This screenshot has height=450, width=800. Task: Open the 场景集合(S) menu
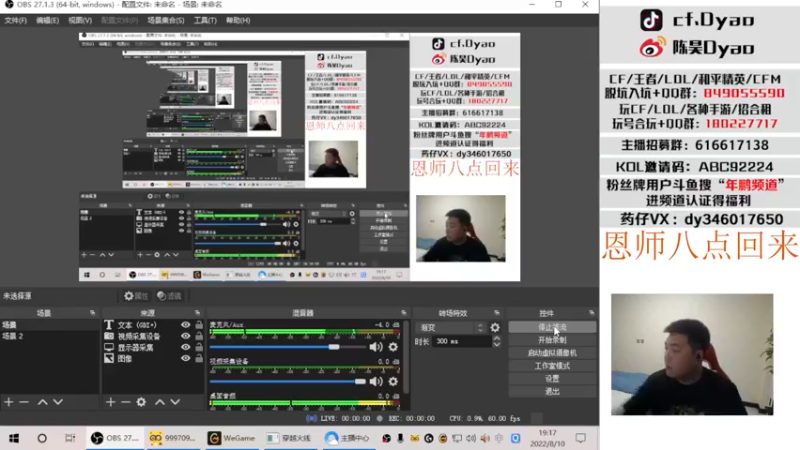[166, 20]
